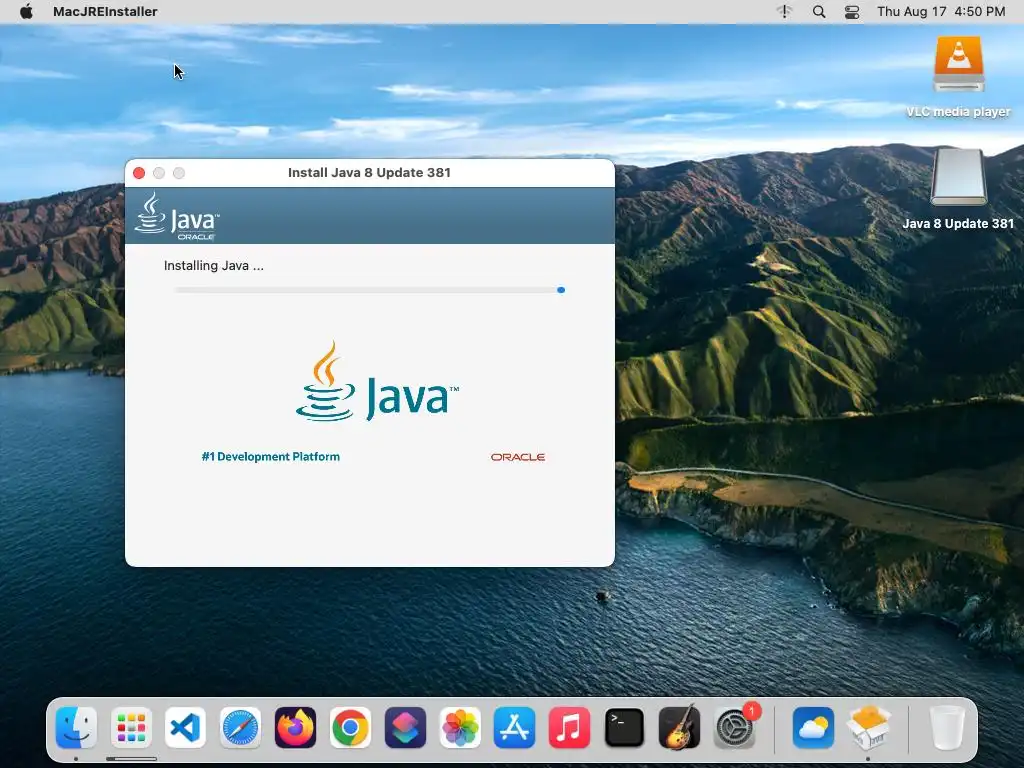Click '#1 Development Platform' text

tap(270, 456)
